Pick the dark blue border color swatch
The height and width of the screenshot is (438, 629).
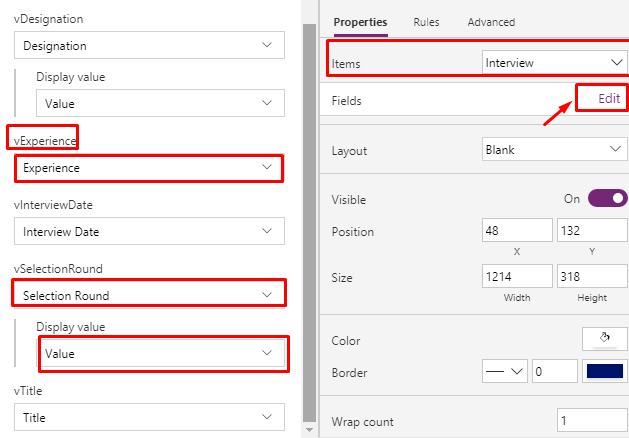click(605, 371)
